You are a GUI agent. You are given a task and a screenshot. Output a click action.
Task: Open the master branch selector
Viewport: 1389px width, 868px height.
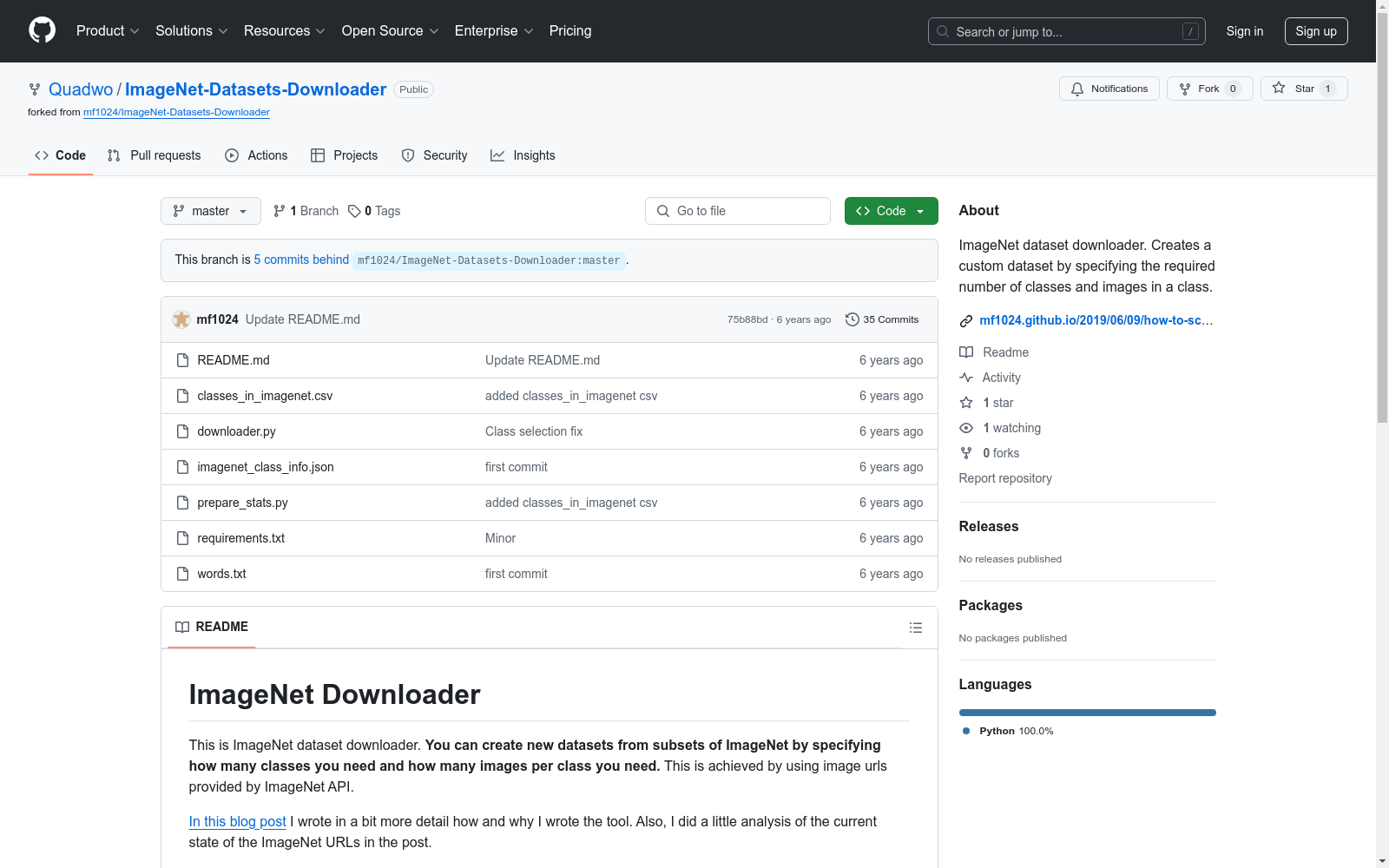(210, 211)
